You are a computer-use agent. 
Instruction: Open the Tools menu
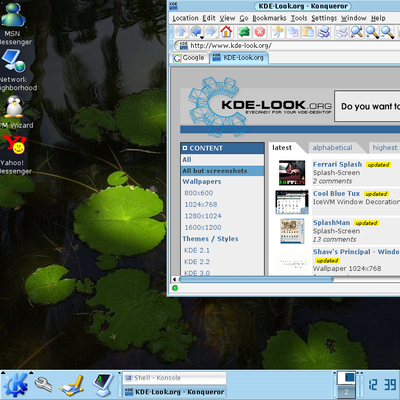299,18
